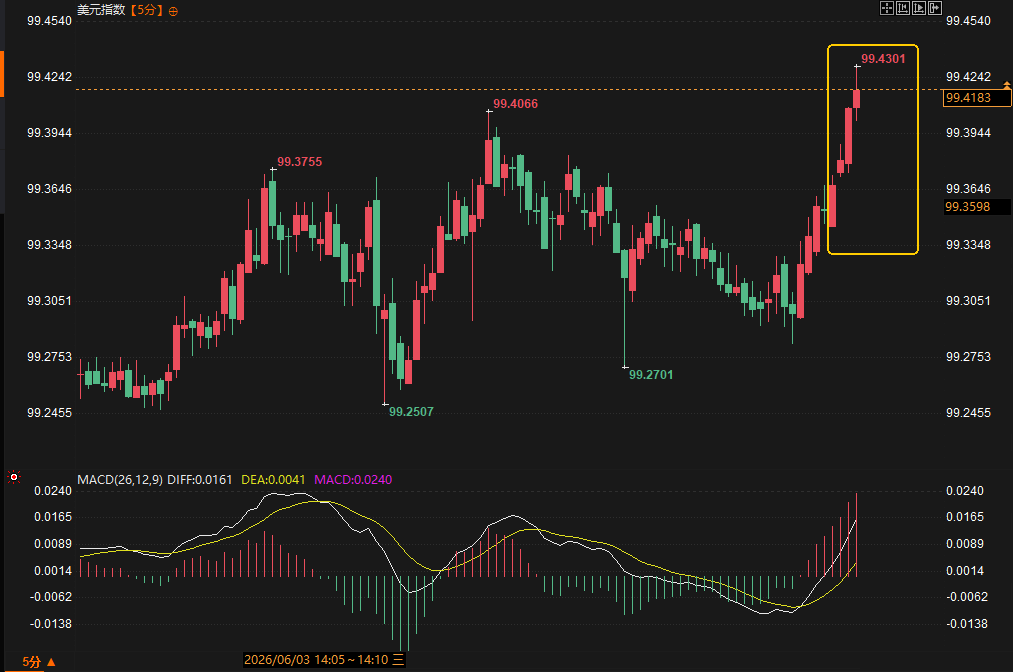This screenshot has height=672, width=1013.
Task: Click 99.3944 on the left price axis
Action: coord(49,132)
